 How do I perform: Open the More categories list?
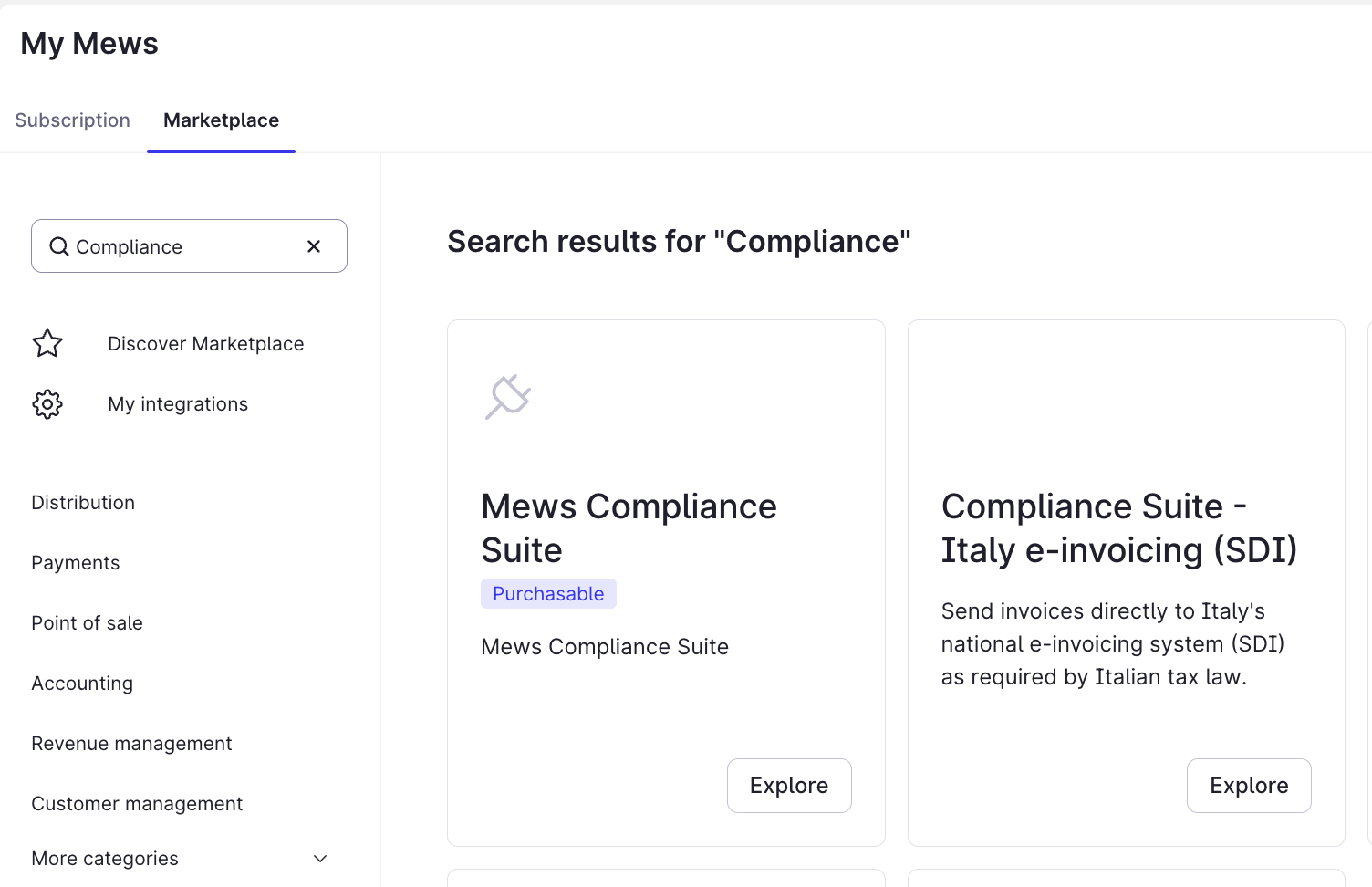(180, 859)
